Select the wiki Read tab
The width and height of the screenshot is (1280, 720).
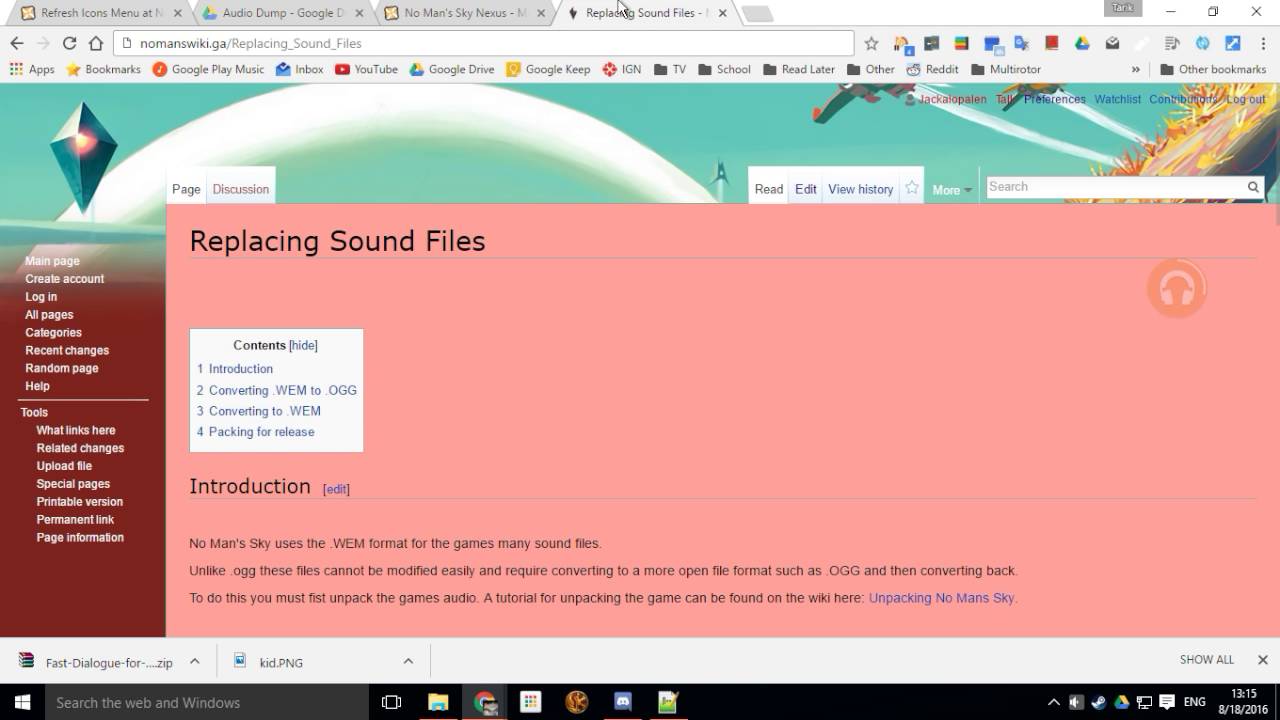[x=769, y=189]
